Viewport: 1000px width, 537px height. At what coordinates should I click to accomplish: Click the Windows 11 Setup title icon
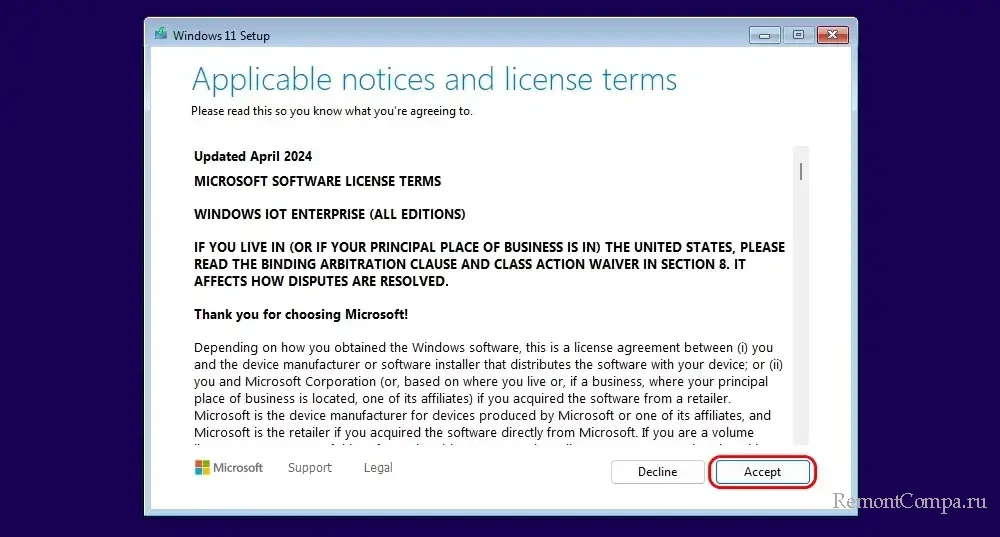(x=161, y=34)
